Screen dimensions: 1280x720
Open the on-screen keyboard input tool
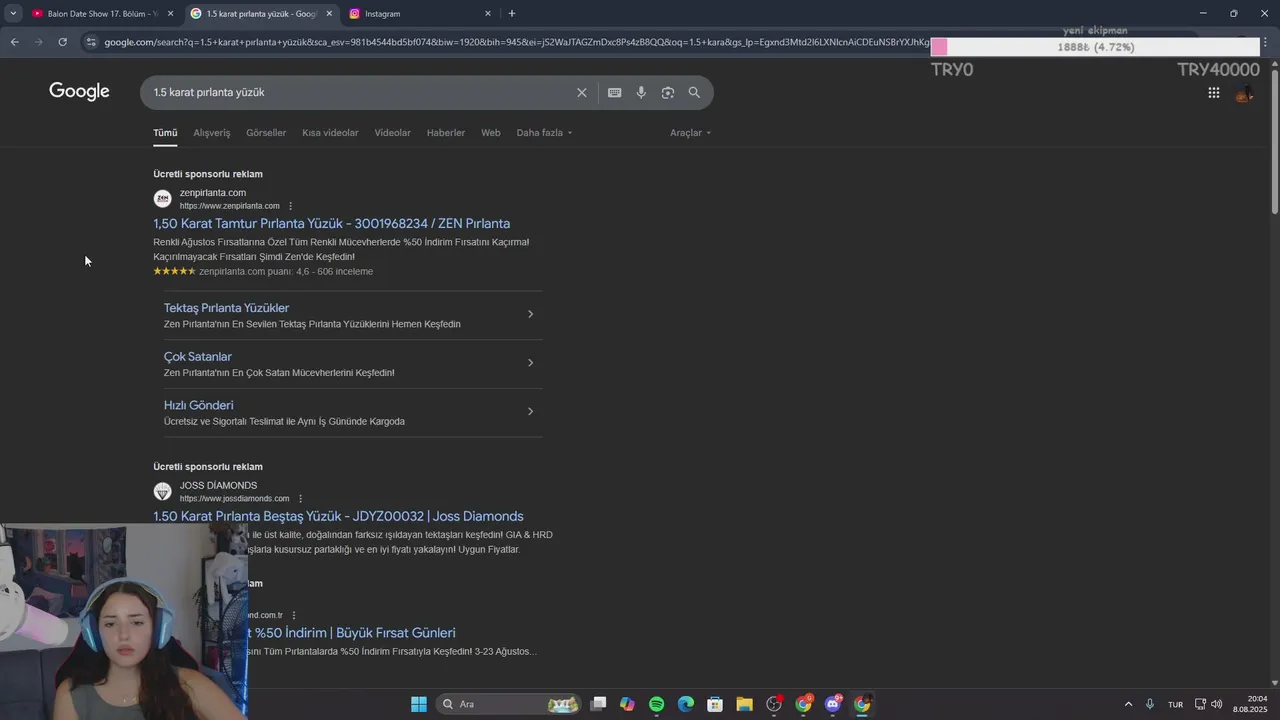click(614, 92)
